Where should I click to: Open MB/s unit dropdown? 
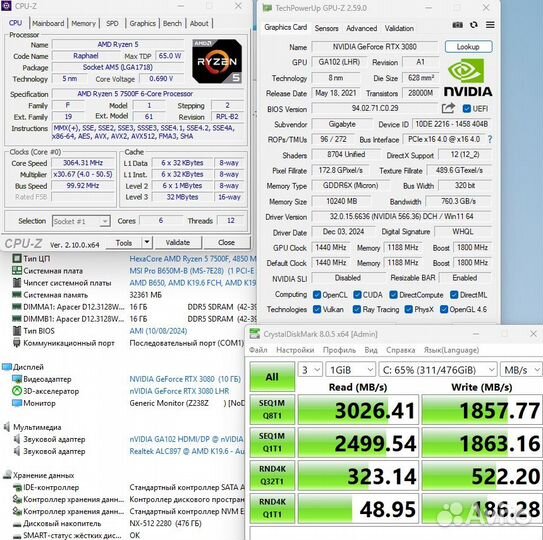pyautogui.click(x=521, y=370)
